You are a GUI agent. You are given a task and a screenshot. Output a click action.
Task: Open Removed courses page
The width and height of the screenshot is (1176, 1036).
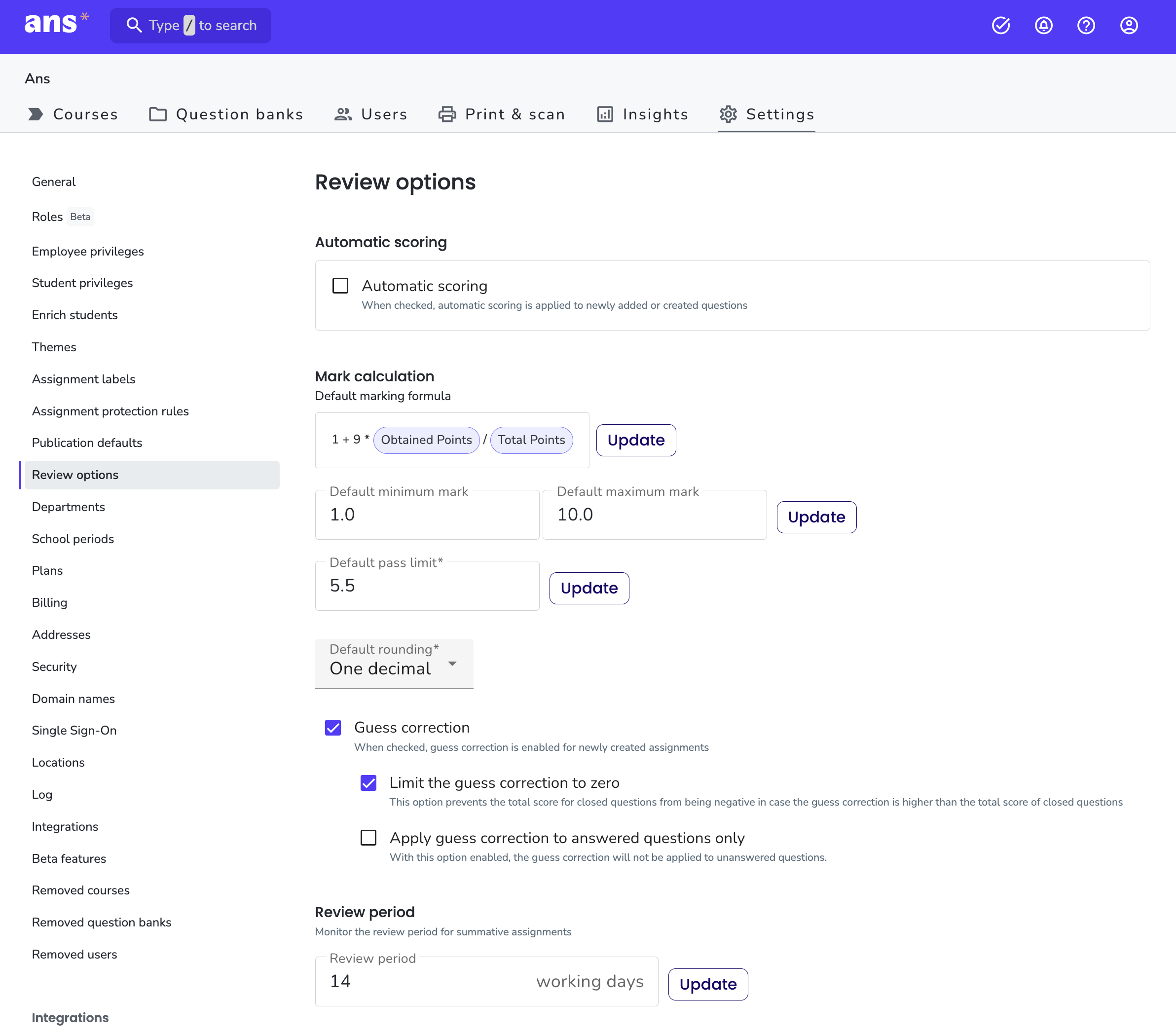(80, 890)
